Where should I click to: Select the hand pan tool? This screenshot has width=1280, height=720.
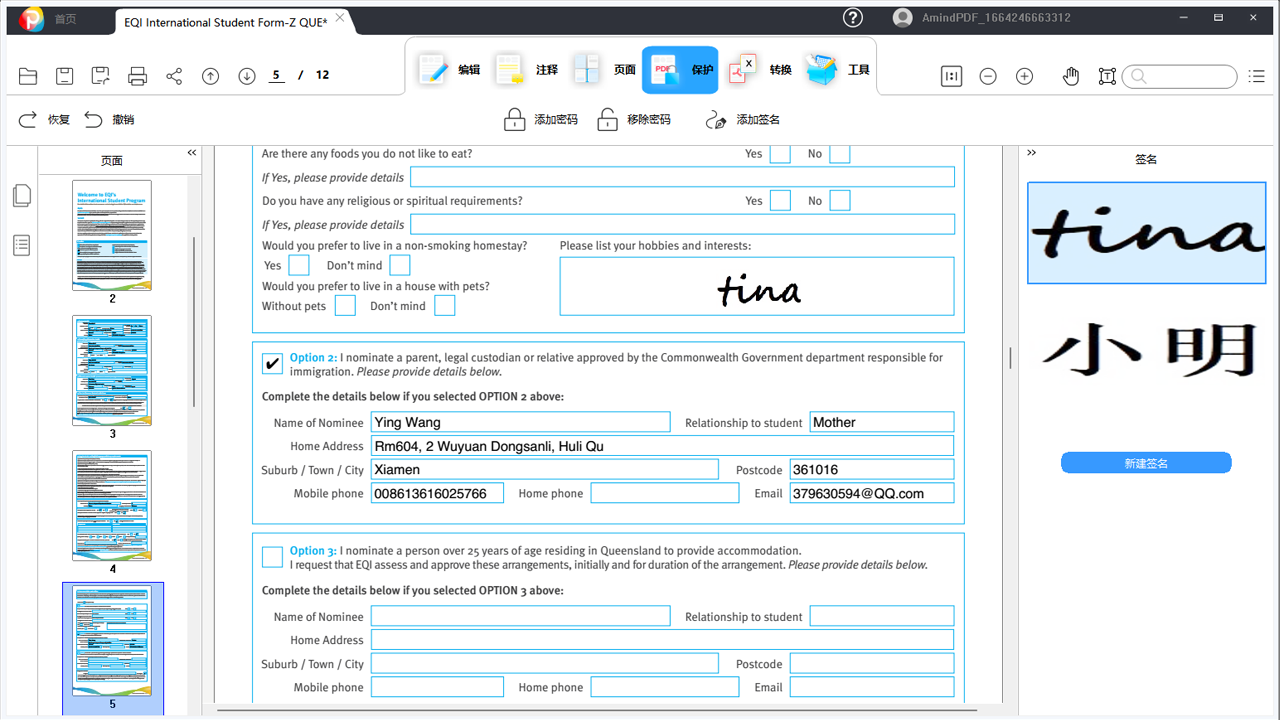pos(1071,76)
